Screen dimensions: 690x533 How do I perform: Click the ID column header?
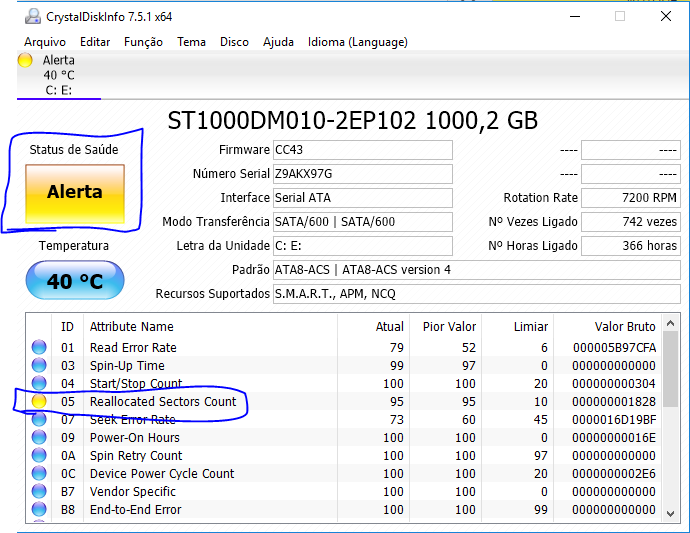[x=67, y=327]
